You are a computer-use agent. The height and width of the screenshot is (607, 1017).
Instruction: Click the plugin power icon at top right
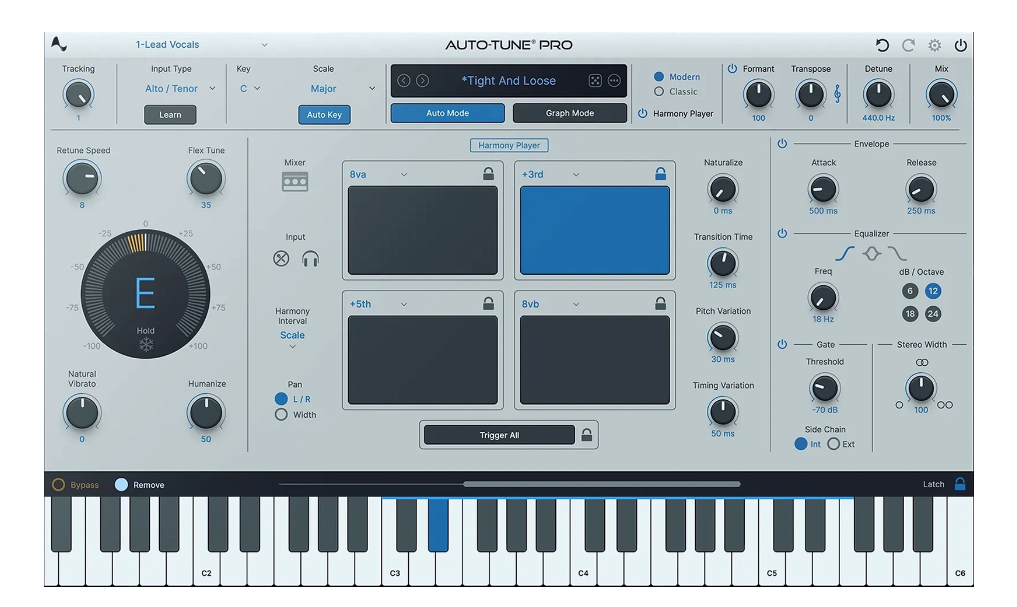tap(961, 45)
